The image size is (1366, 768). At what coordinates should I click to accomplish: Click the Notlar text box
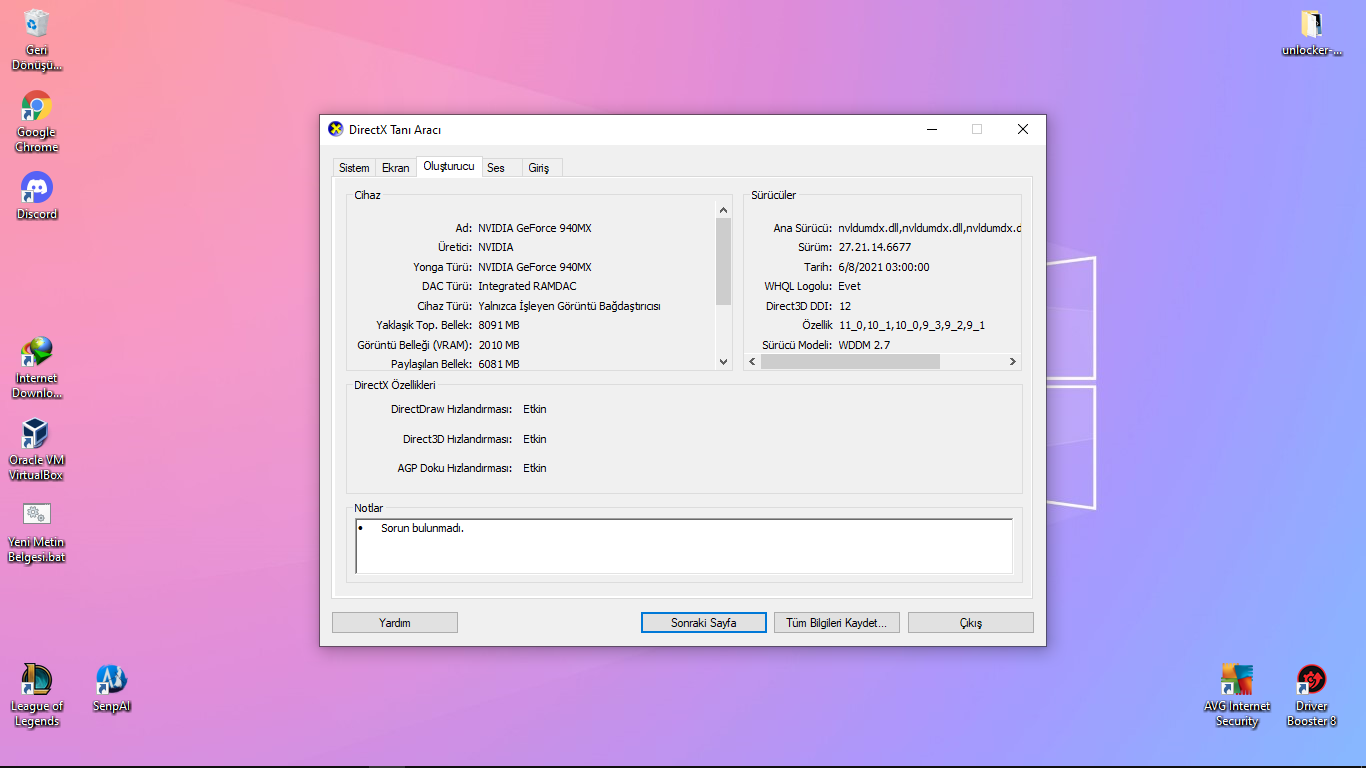[684, 546]
